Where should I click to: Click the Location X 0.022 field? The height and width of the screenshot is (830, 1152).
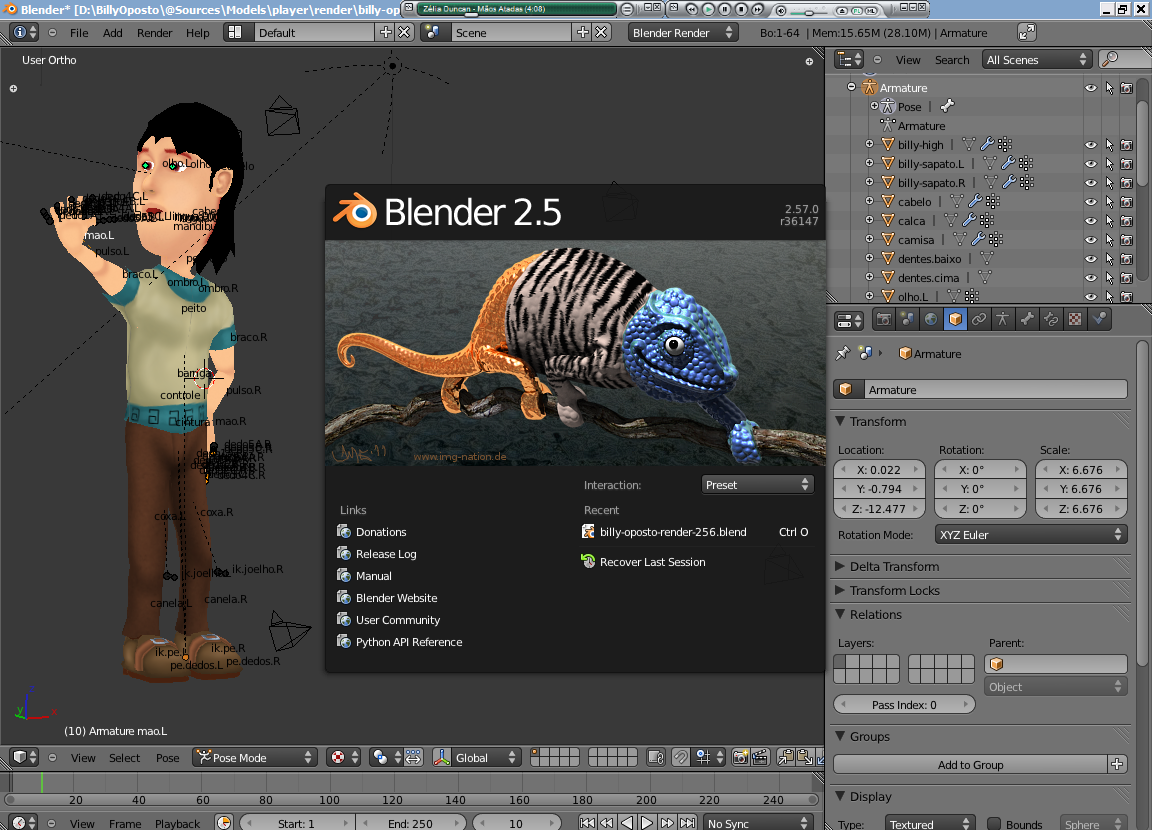(x=879, y=469)
